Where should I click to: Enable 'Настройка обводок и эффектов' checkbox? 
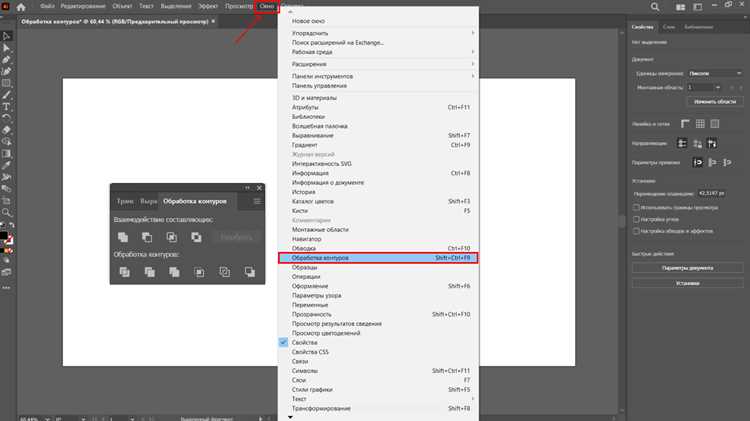click(636, 231)
